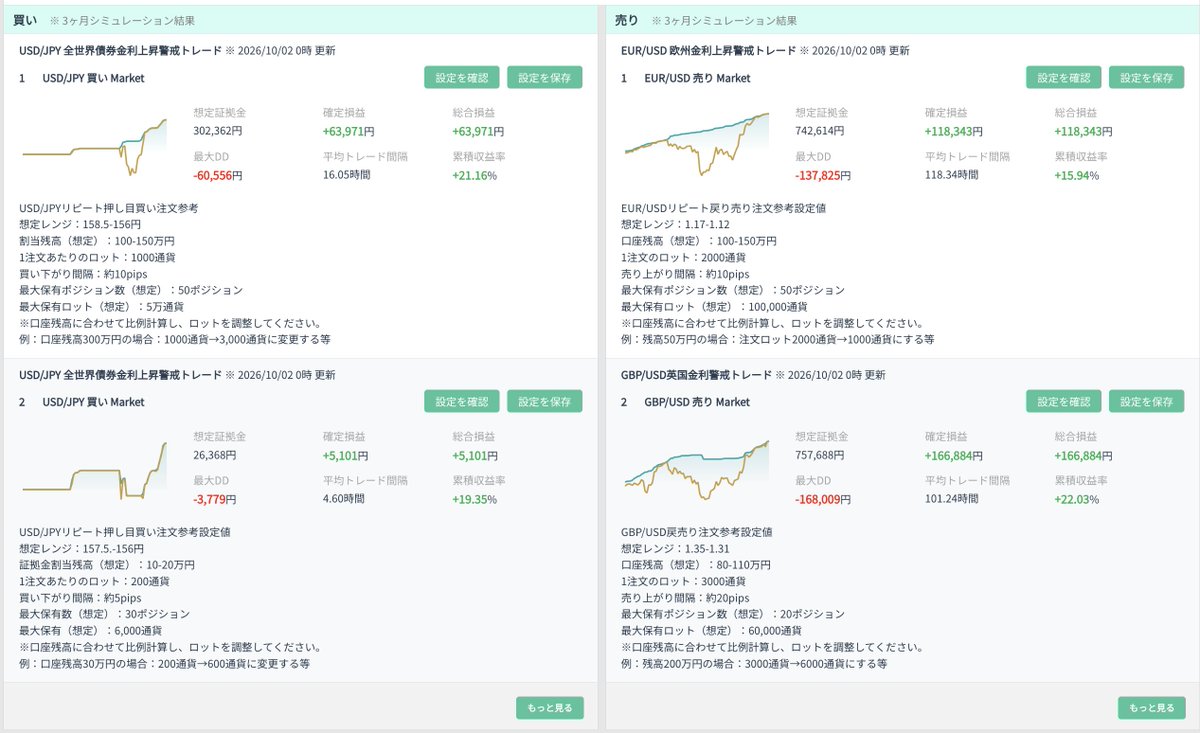The width and height of the screenshot is (1200, 733).
Task: Click the +19.35% cumulative return
Action: click(475, 499)
